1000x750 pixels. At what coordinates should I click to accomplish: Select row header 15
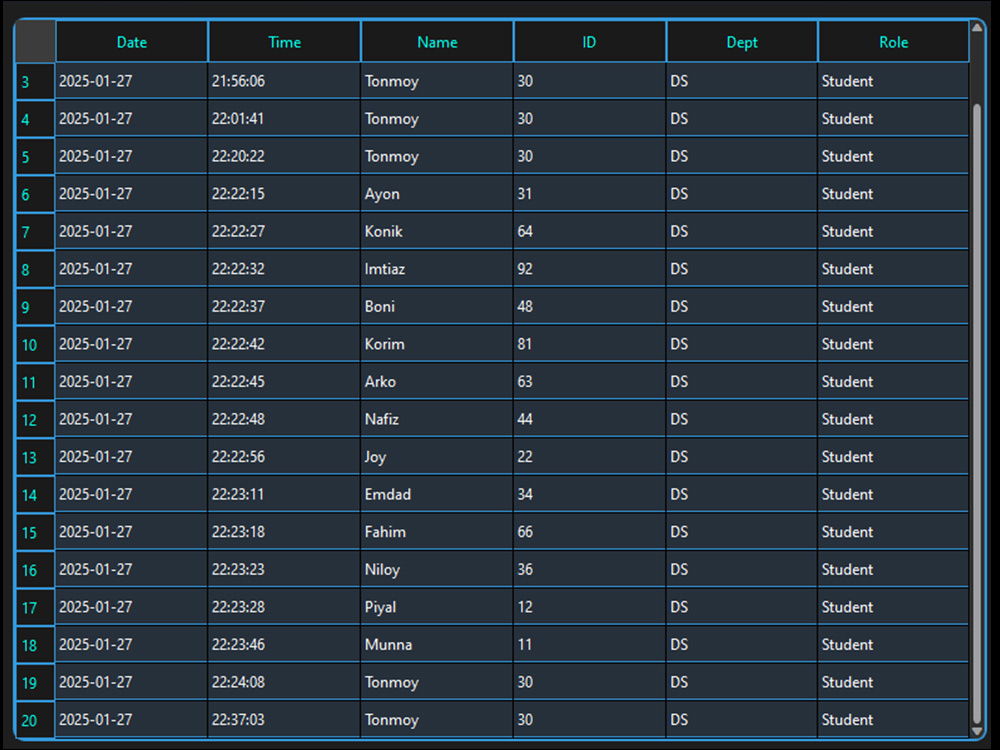click(35, 533)
